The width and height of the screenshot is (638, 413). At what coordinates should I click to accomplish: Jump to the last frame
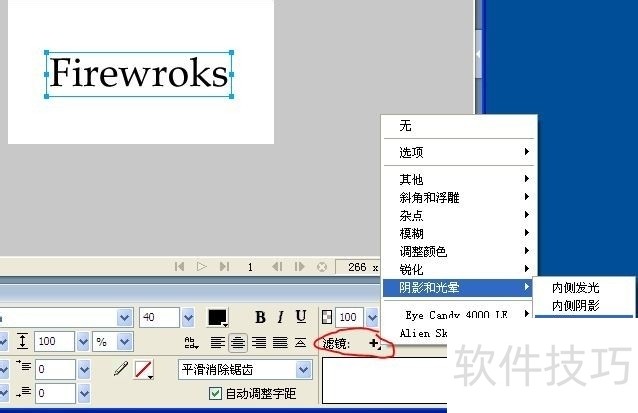pyautogui.click(x=224, y=267)
